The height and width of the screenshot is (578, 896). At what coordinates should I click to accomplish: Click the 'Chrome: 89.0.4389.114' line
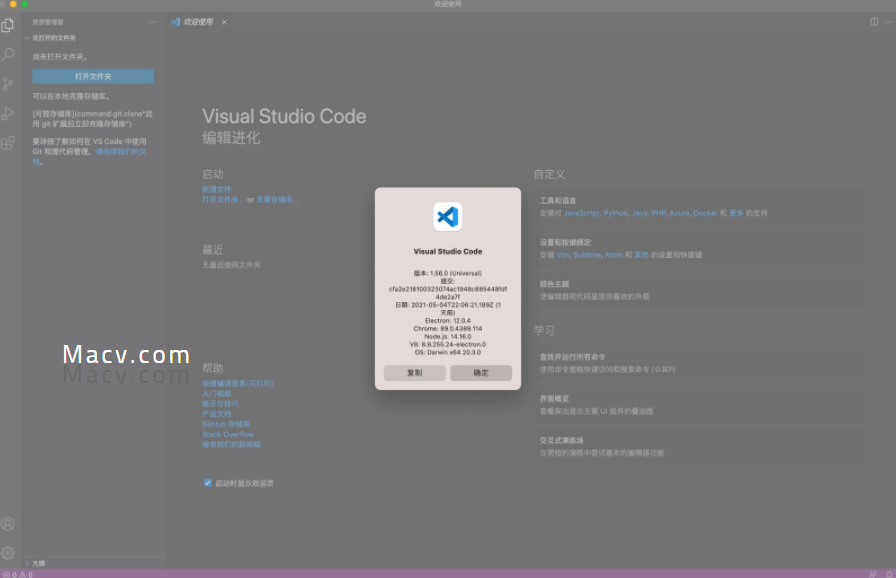[x=448, y=329]
